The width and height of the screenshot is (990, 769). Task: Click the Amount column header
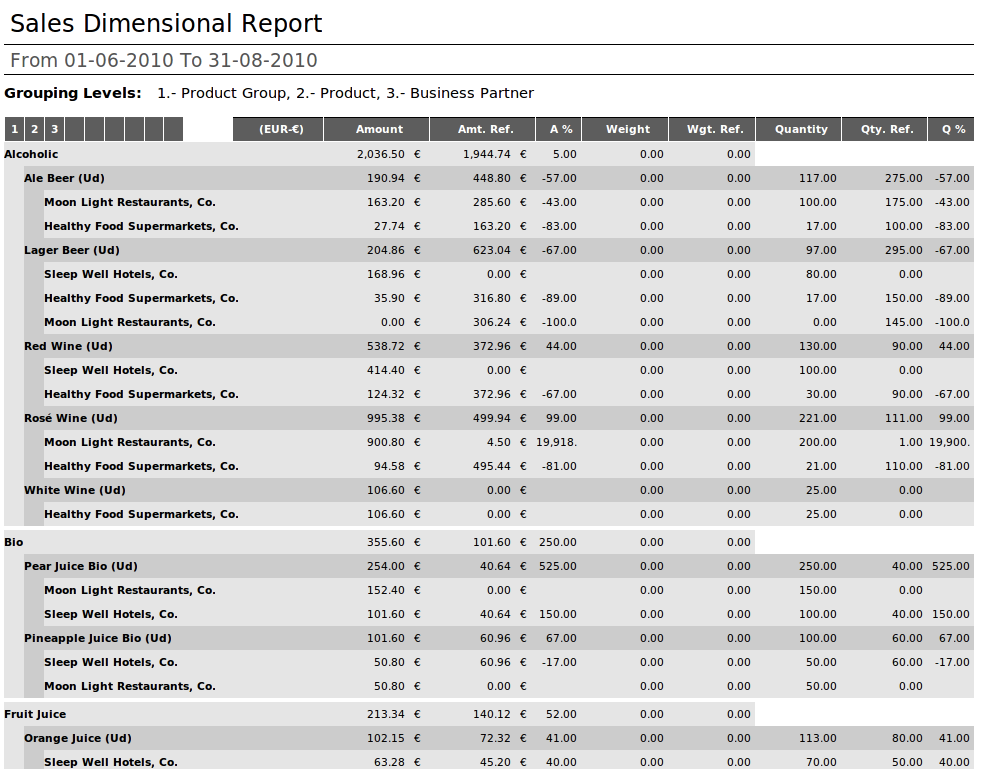pos(379,129)
